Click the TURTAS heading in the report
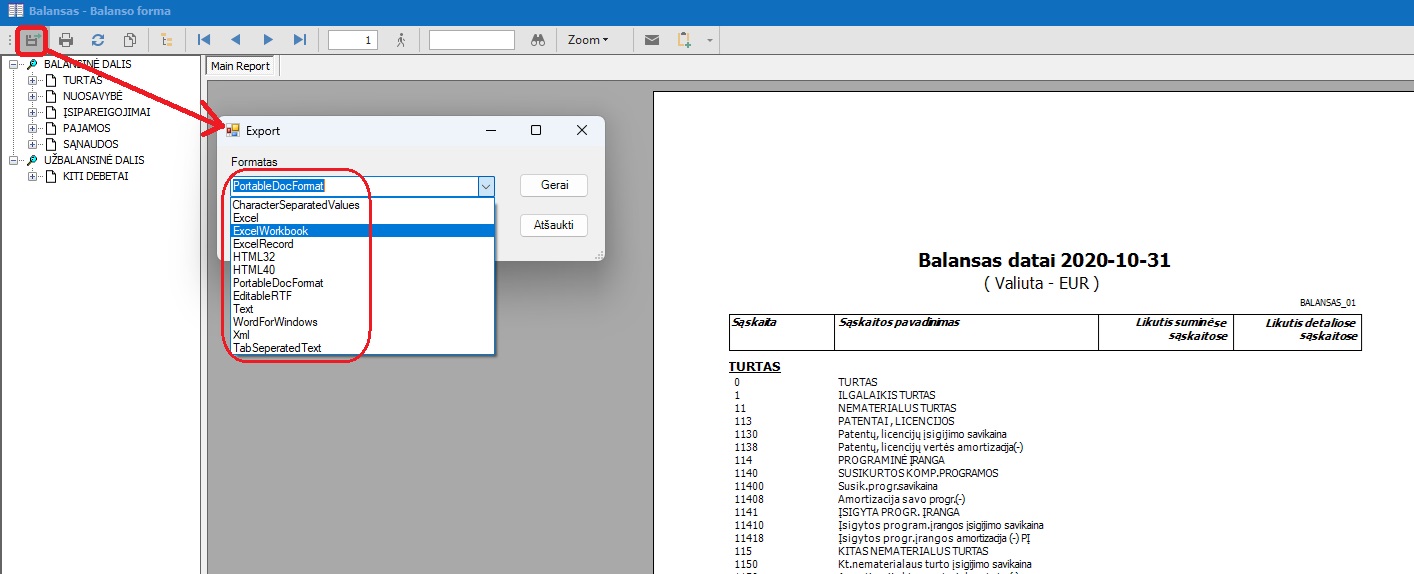This screenshot has height=574, width=1414. [755, 367]
